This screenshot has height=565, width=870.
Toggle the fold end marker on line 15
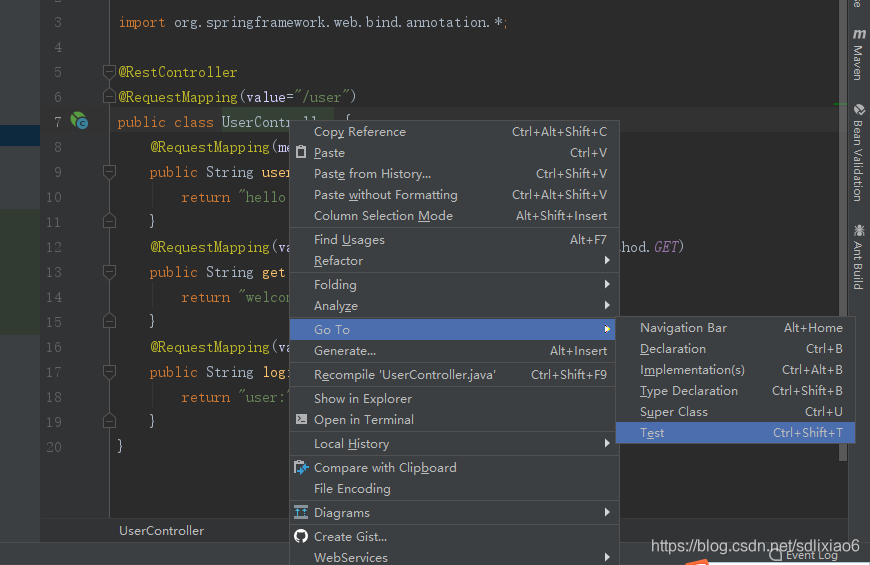pos(109,321)
